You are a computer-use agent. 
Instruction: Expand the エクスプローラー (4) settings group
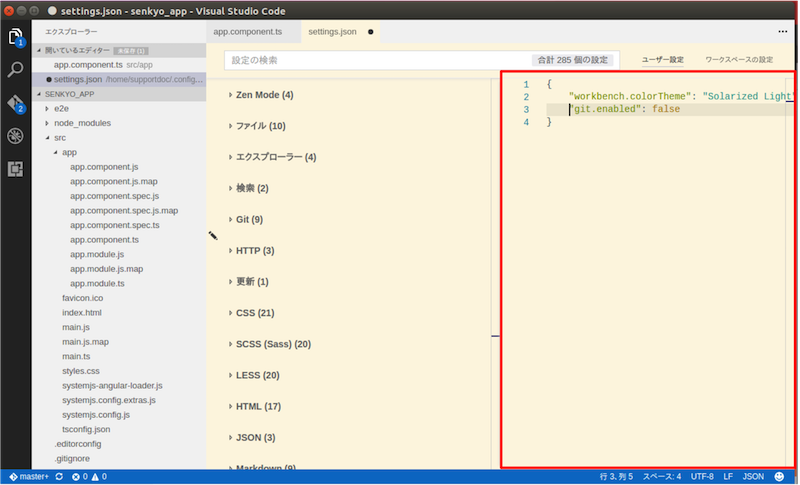272,157
